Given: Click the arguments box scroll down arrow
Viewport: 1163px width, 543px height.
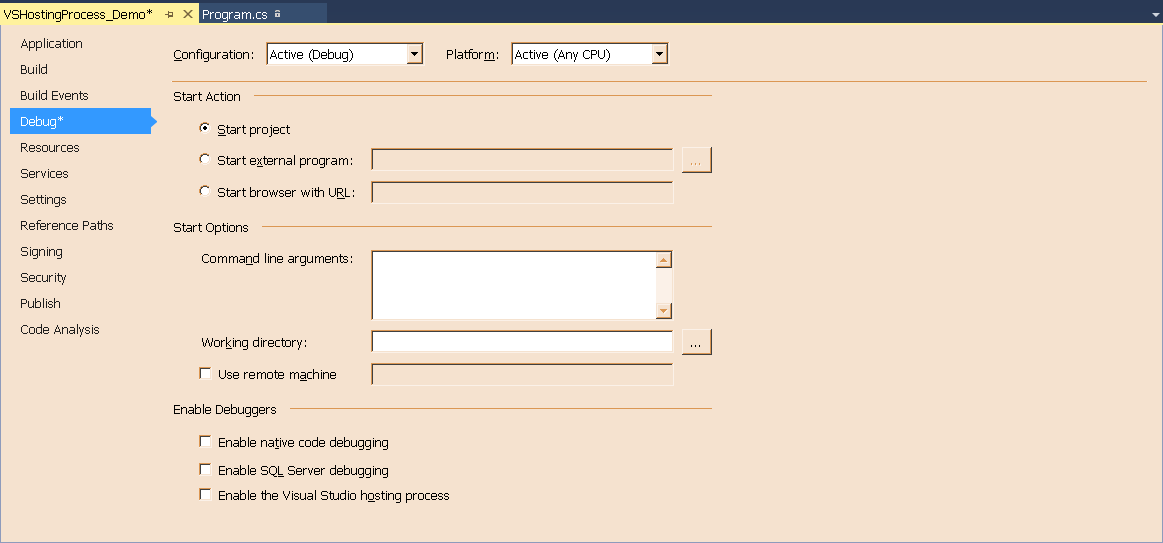Looking at the screenshot, I should [664, 311].
